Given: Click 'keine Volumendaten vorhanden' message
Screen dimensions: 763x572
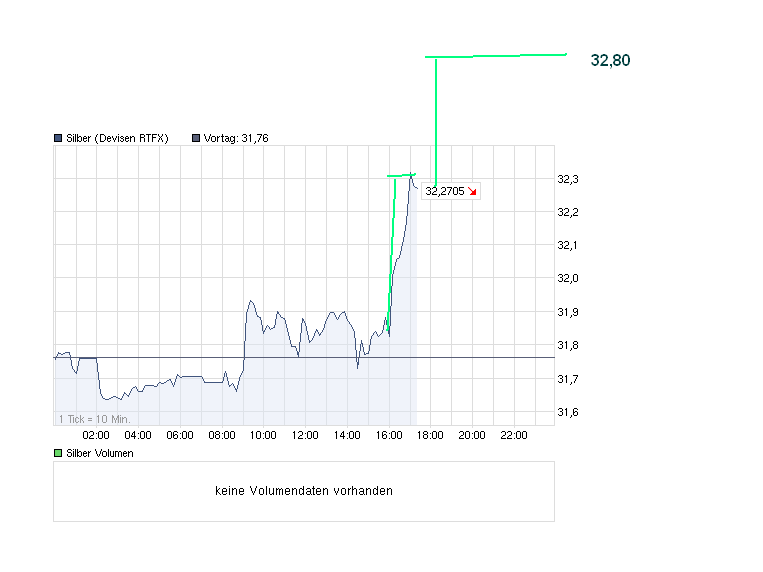Looking at the screenshot, I should pos(304,491).
